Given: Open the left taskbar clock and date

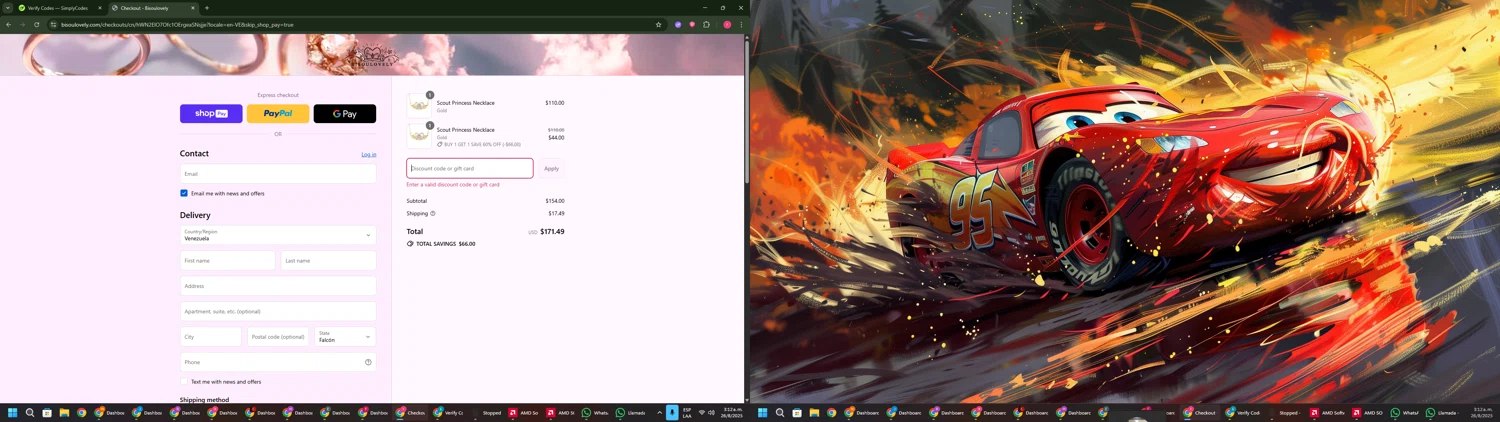Looking at the screenshot, I should point(732,413).
